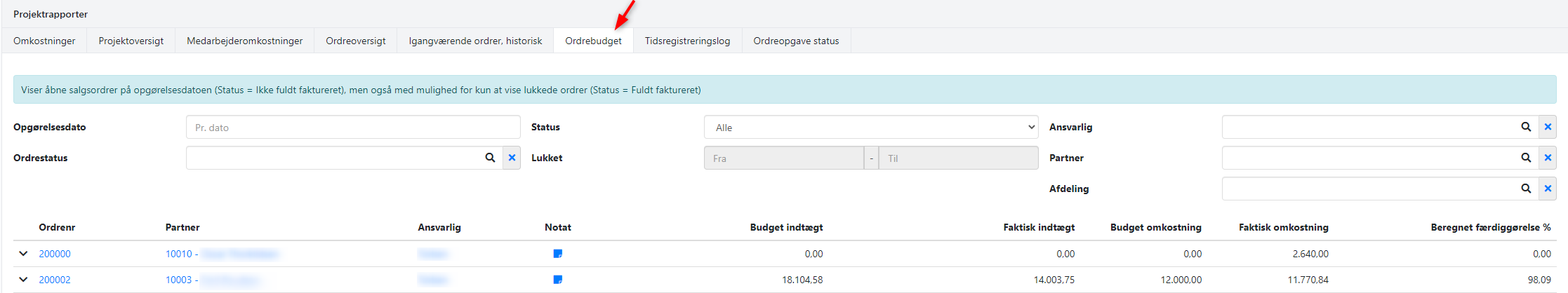Viewport: 1568px width, 293px height.
Task: Open the Status dropdown showing Alle
Action: point(870,128)
